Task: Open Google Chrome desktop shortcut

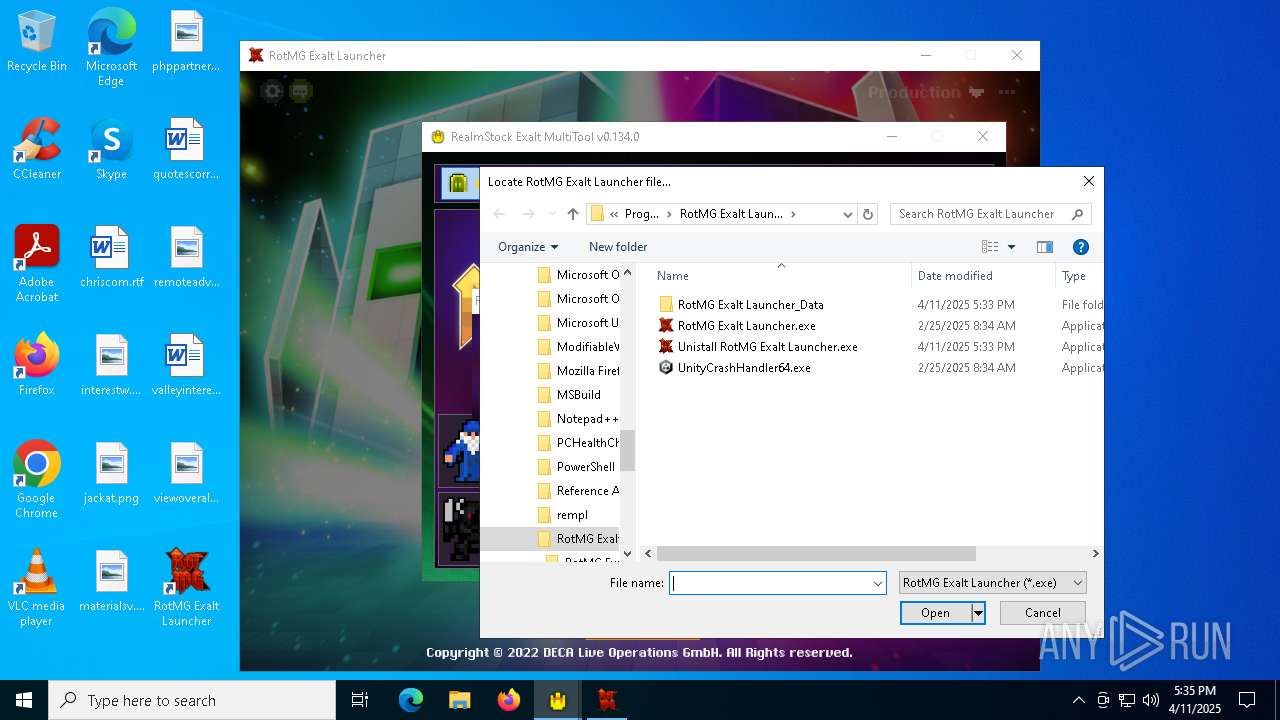Action: coord(37,480)
